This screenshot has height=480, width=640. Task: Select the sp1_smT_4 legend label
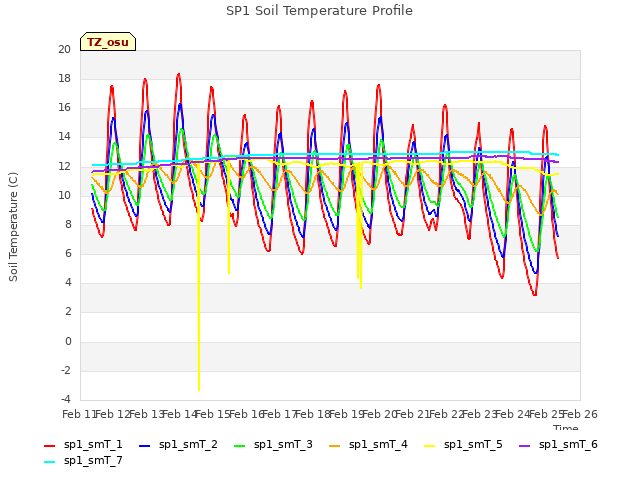click(378, 444)
